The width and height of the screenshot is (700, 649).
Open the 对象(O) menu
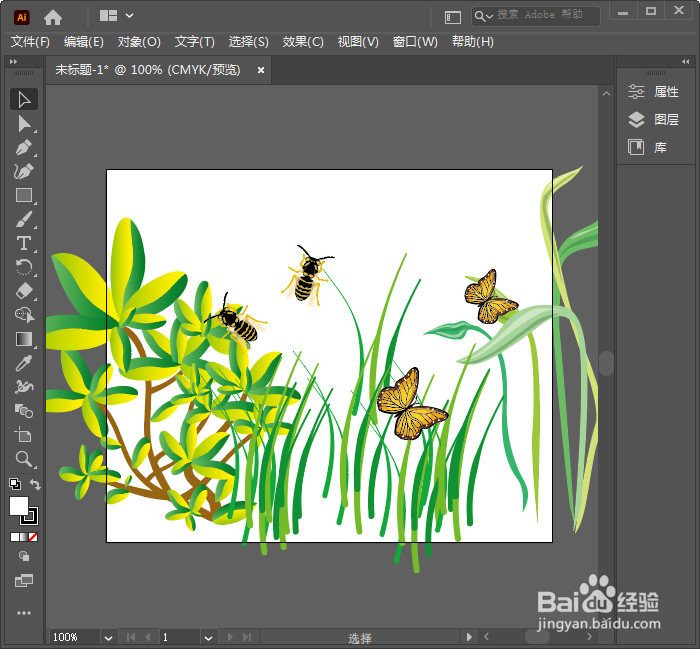(x=139, y=42)
